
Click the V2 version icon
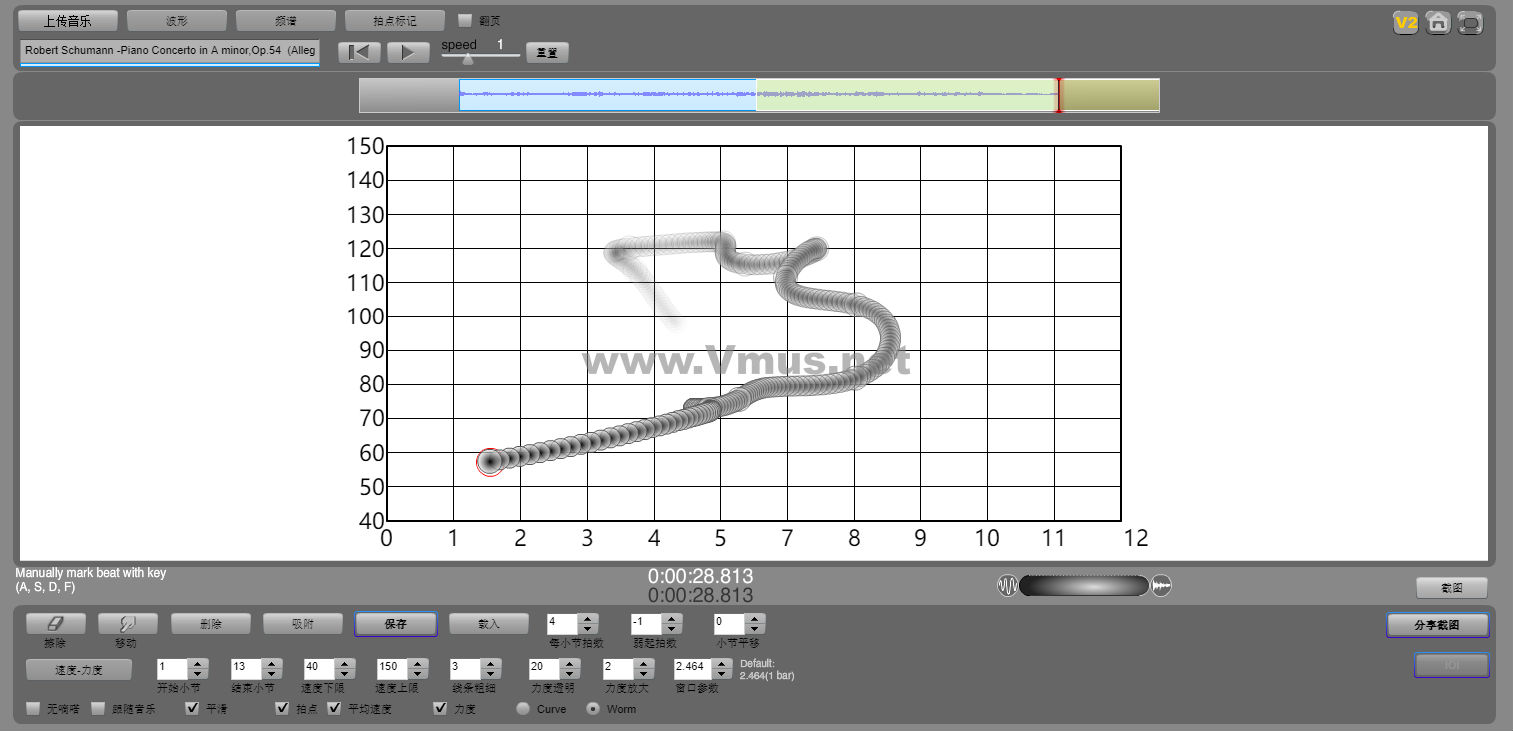(1406, 23)
